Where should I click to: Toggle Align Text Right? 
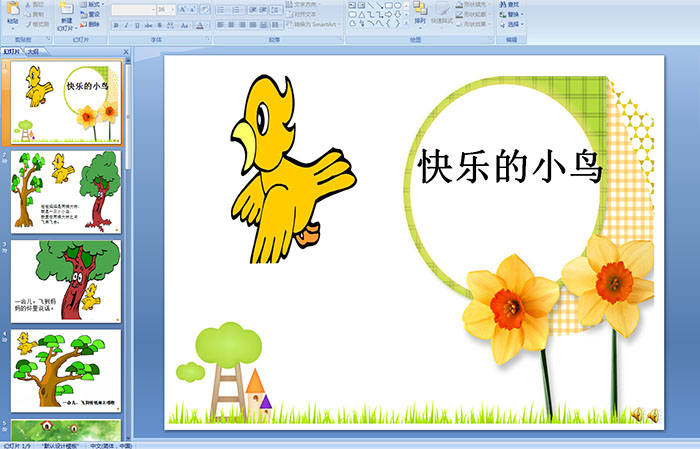click(x=242, y=25)
